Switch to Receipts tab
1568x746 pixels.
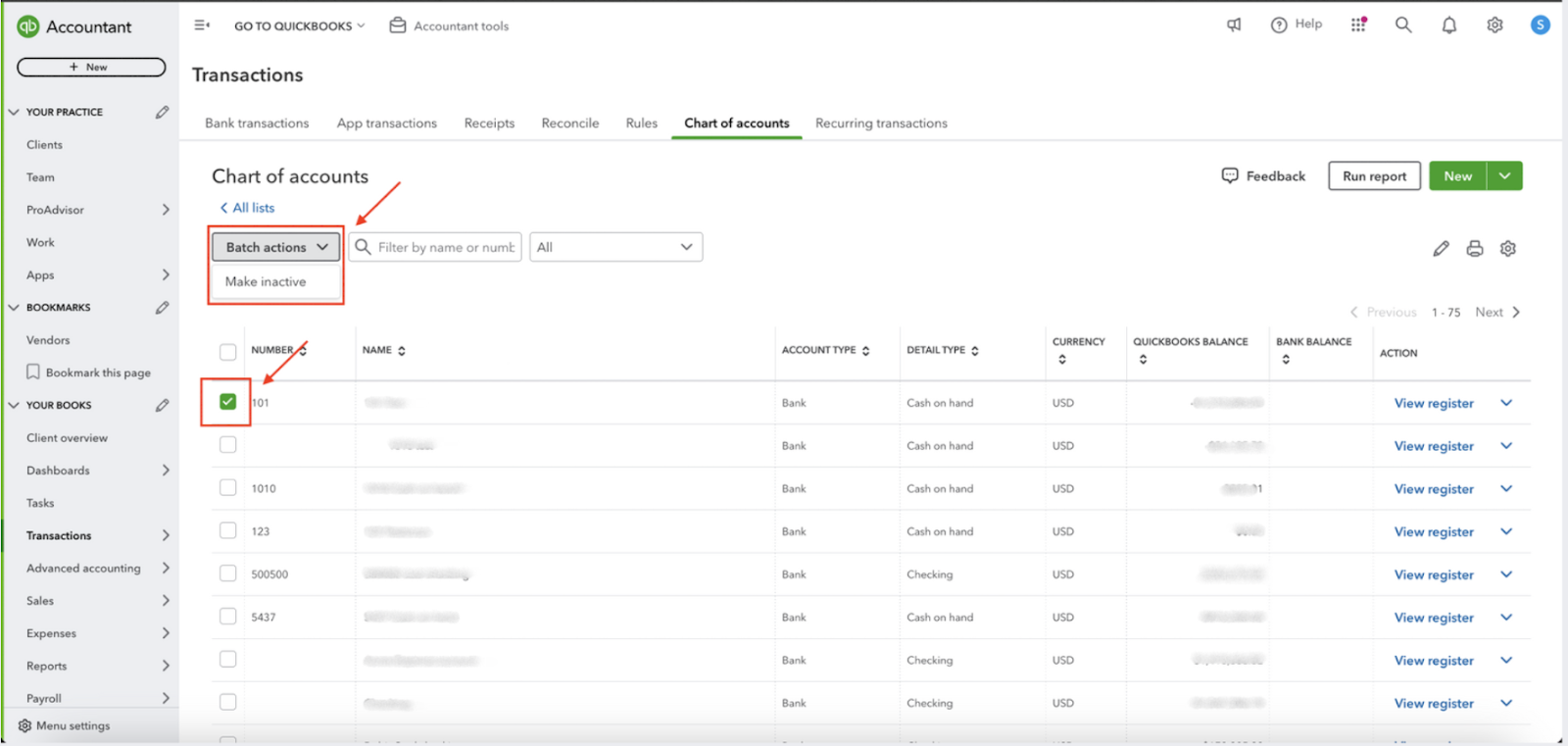pos(489,124)
